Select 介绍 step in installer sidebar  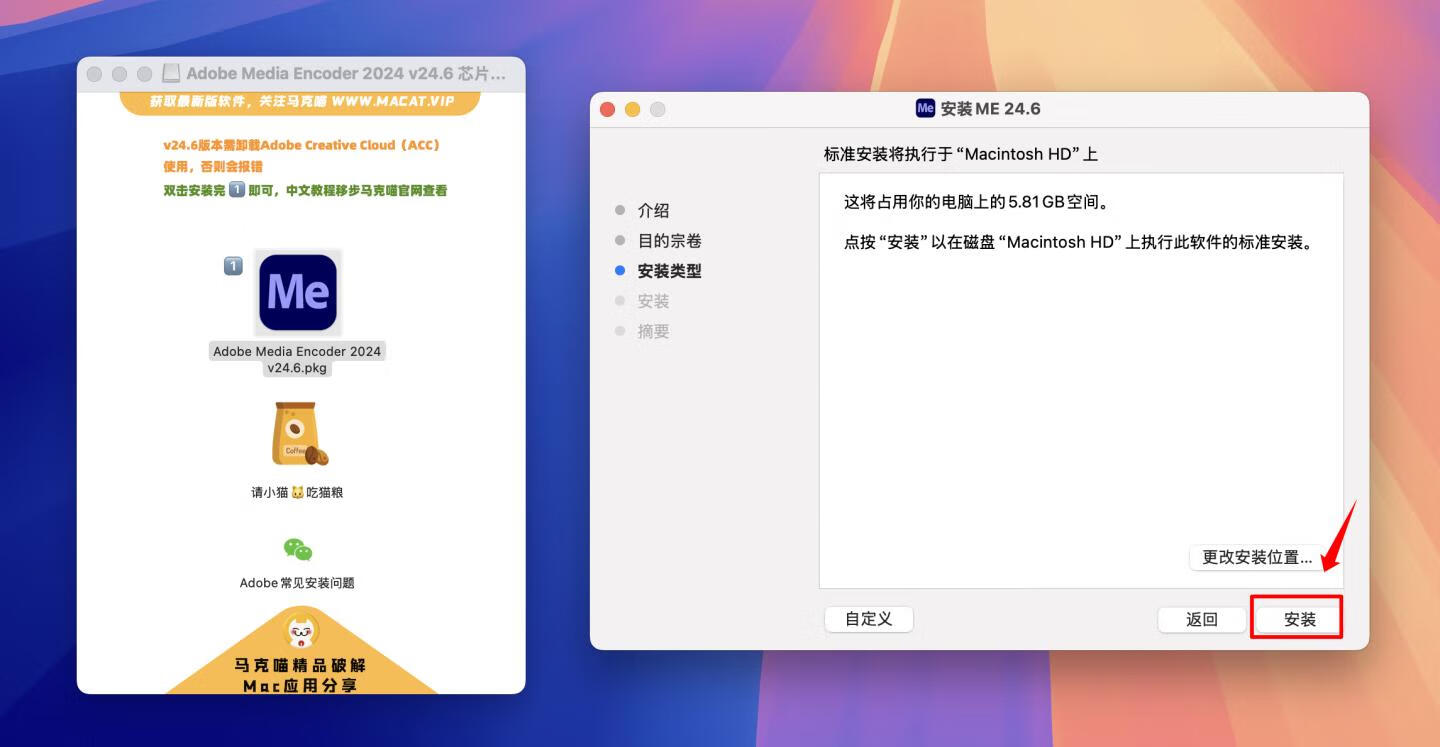[x=654, y=210]
